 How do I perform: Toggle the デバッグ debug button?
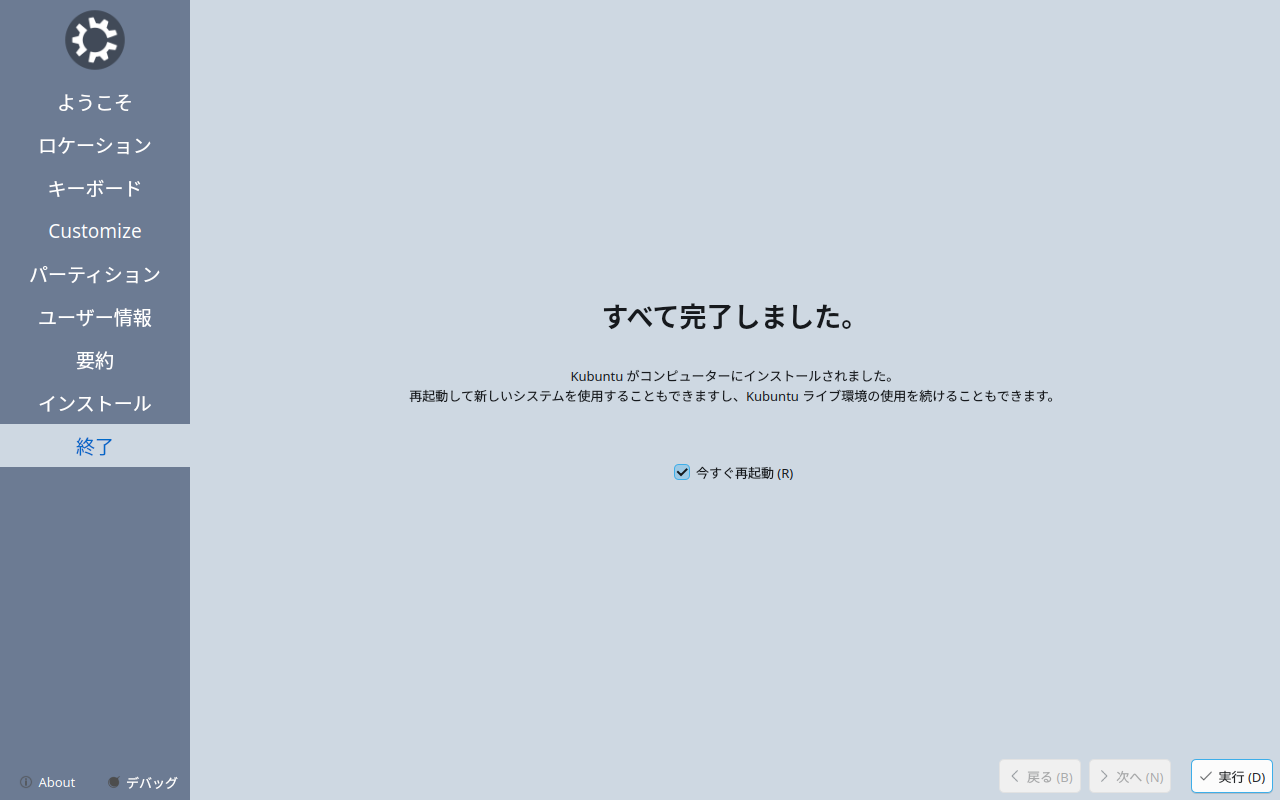[143, 782]
